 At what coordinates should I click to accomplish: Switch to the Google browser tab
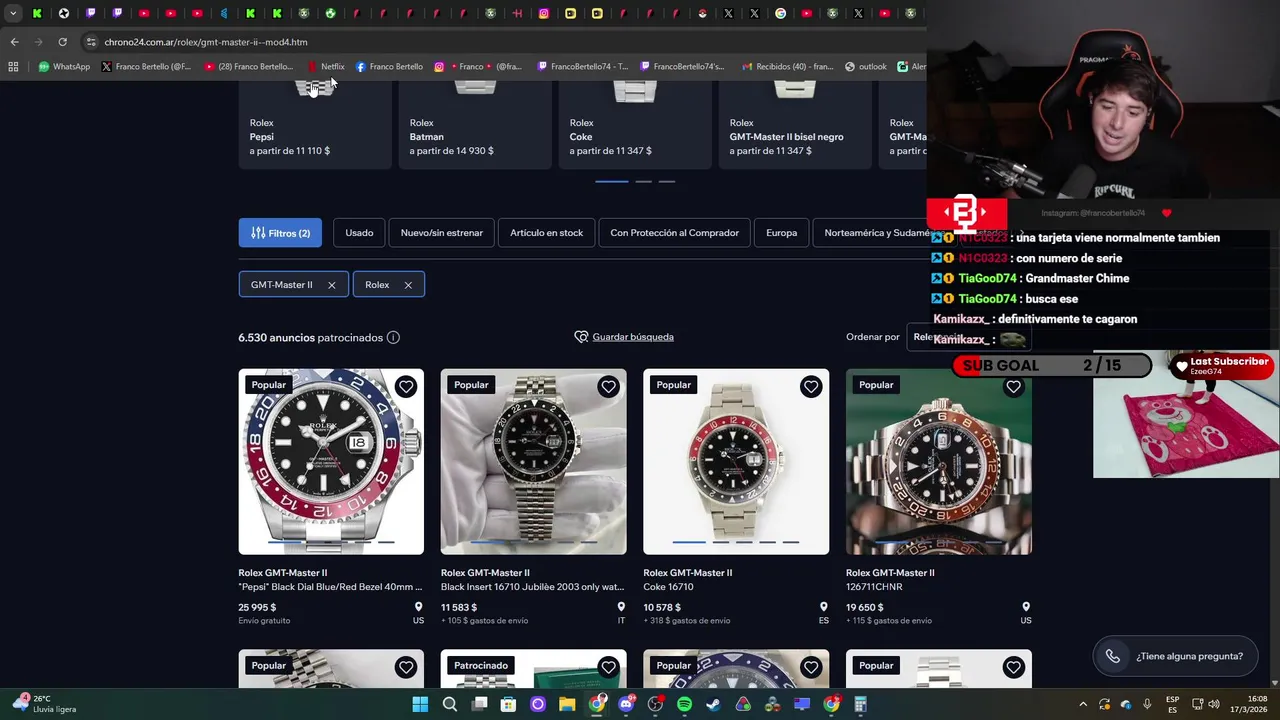(780, 13)
